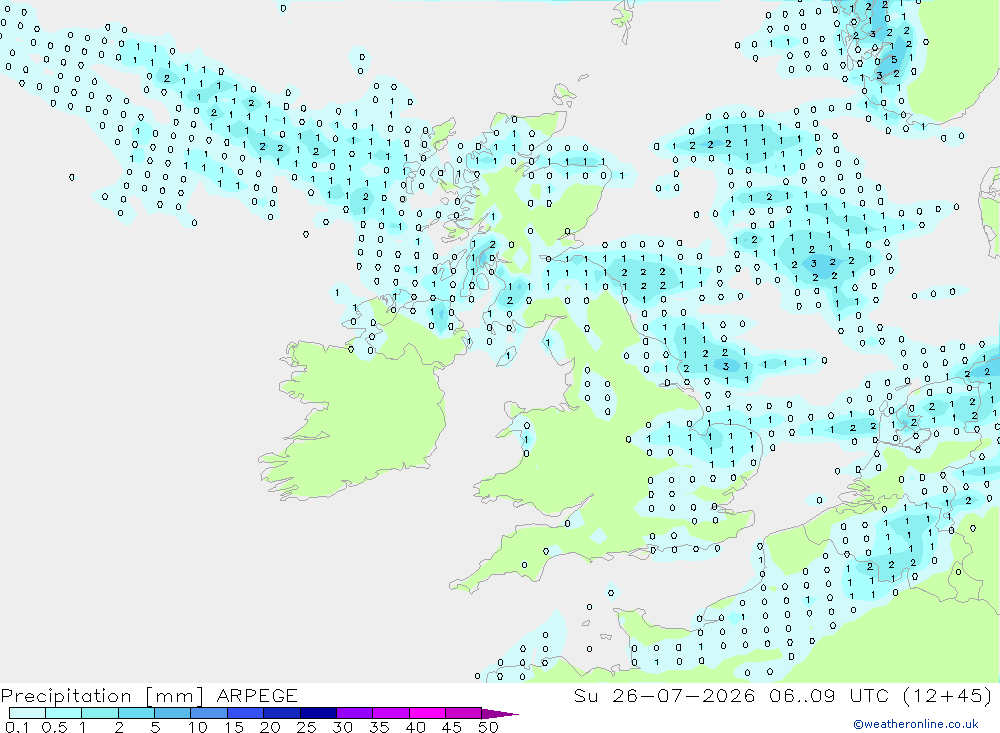
Task: Click the '35' legend label
Action: pyautogui.click(x=379, y=727)
